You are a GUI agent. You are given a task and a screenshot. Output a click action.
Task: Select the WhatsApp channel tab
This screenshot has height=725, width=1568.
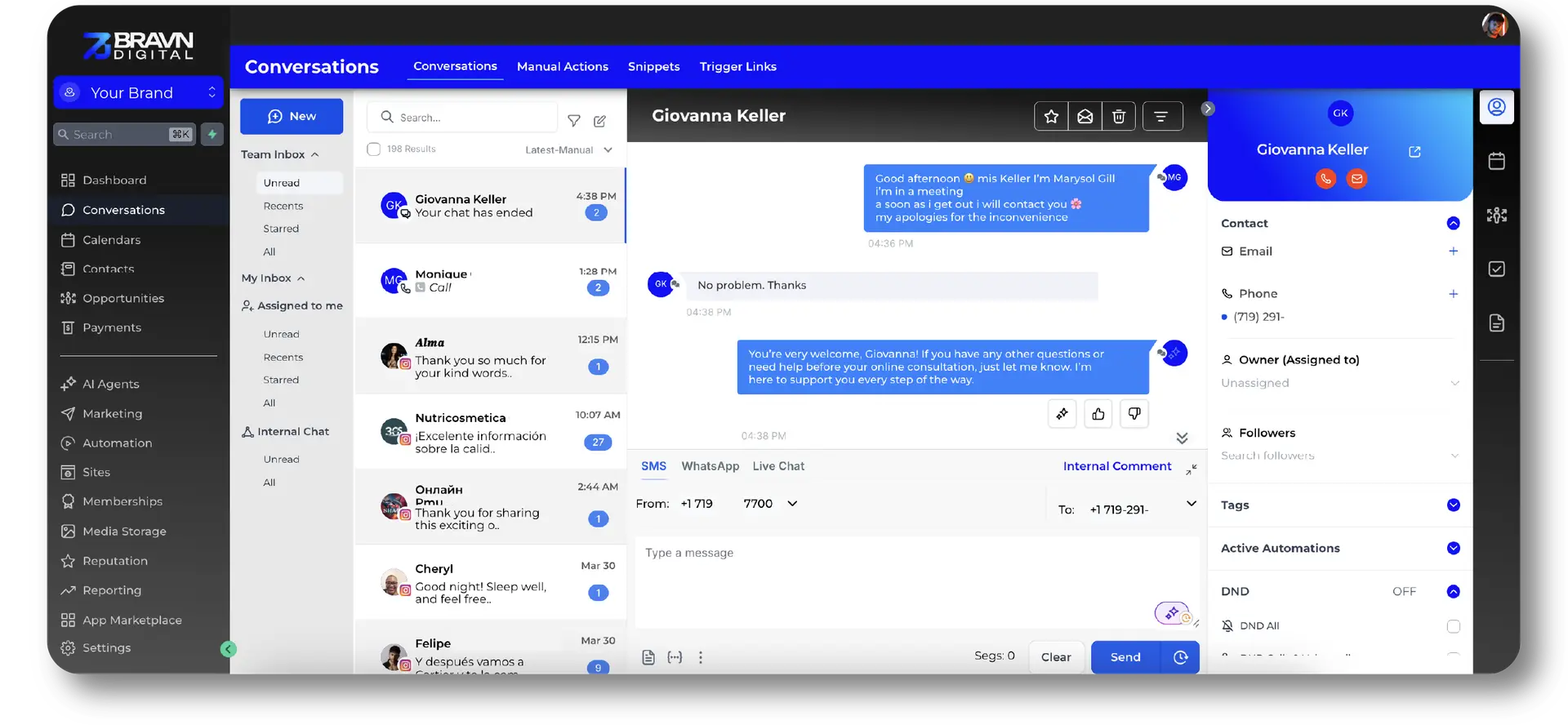[x=710, y=466]
